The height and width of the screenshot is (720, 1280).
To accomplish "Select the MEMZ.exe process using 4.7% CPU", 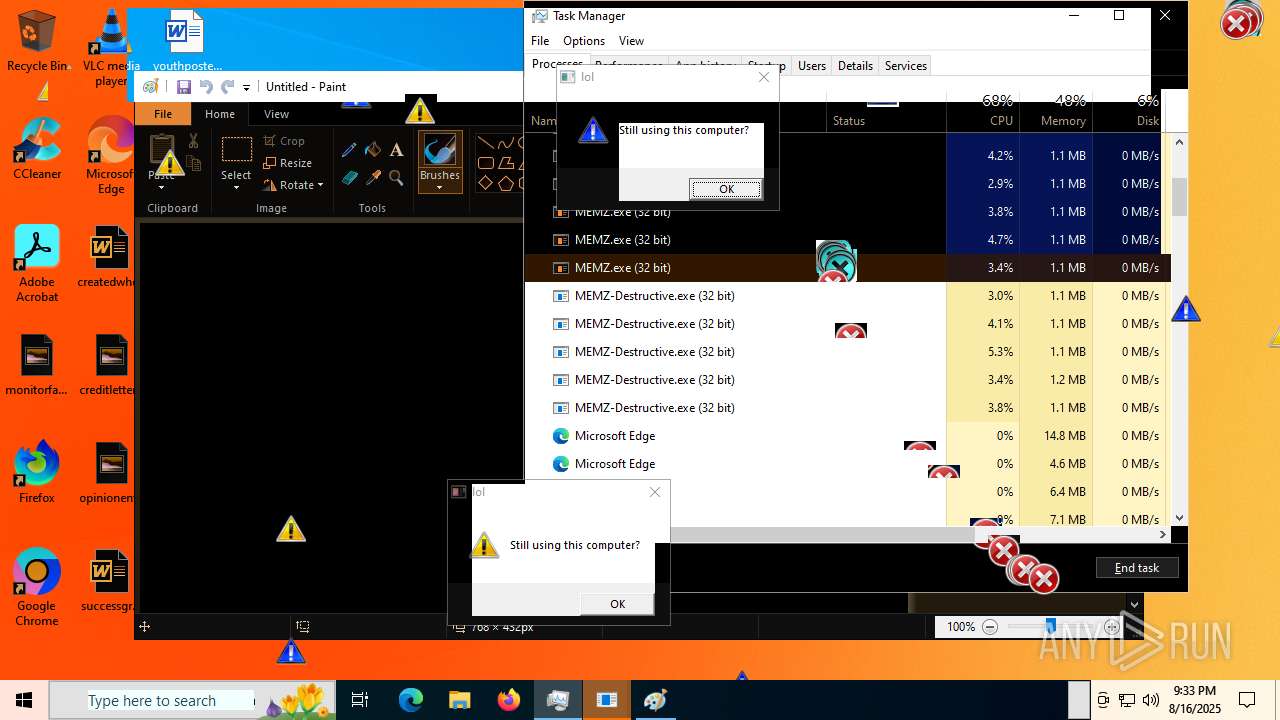I will point(847,240).
